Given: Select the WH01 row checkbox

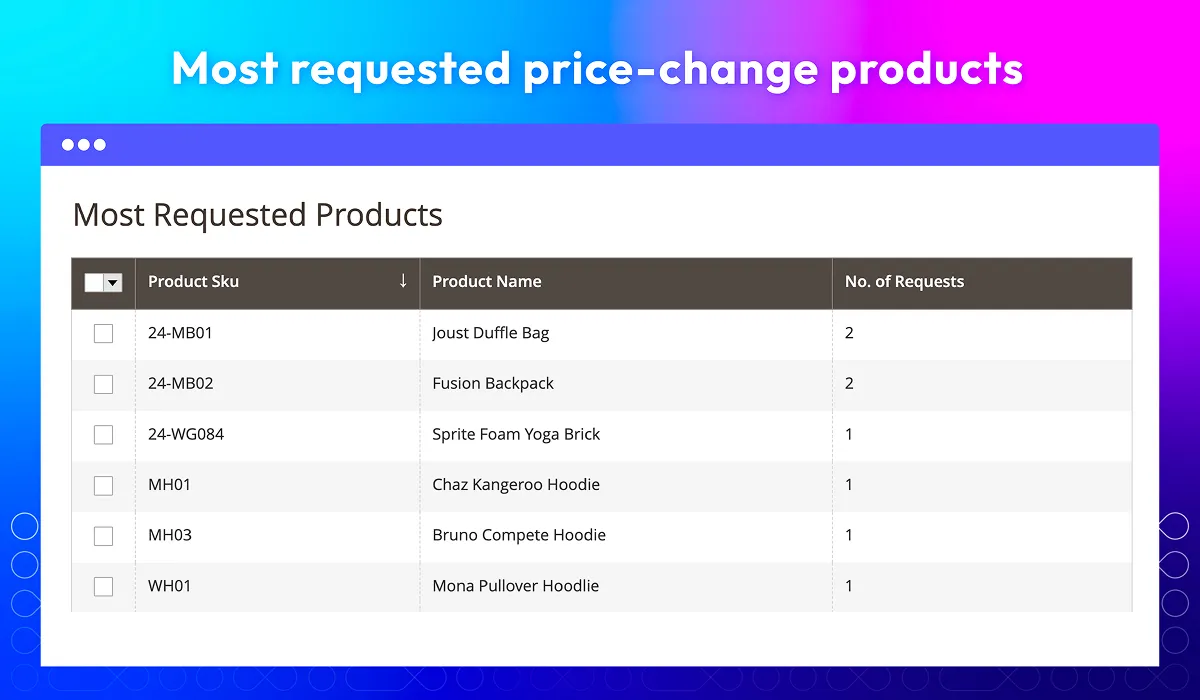Looking at the screenshot, I should coord(103,586).
